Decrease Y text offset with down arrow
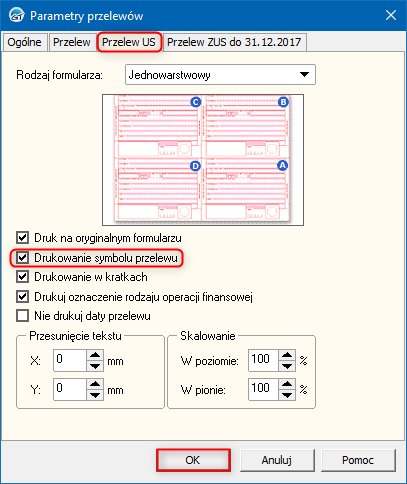Viewport: 407px width, 484px height. pos(95,395)
